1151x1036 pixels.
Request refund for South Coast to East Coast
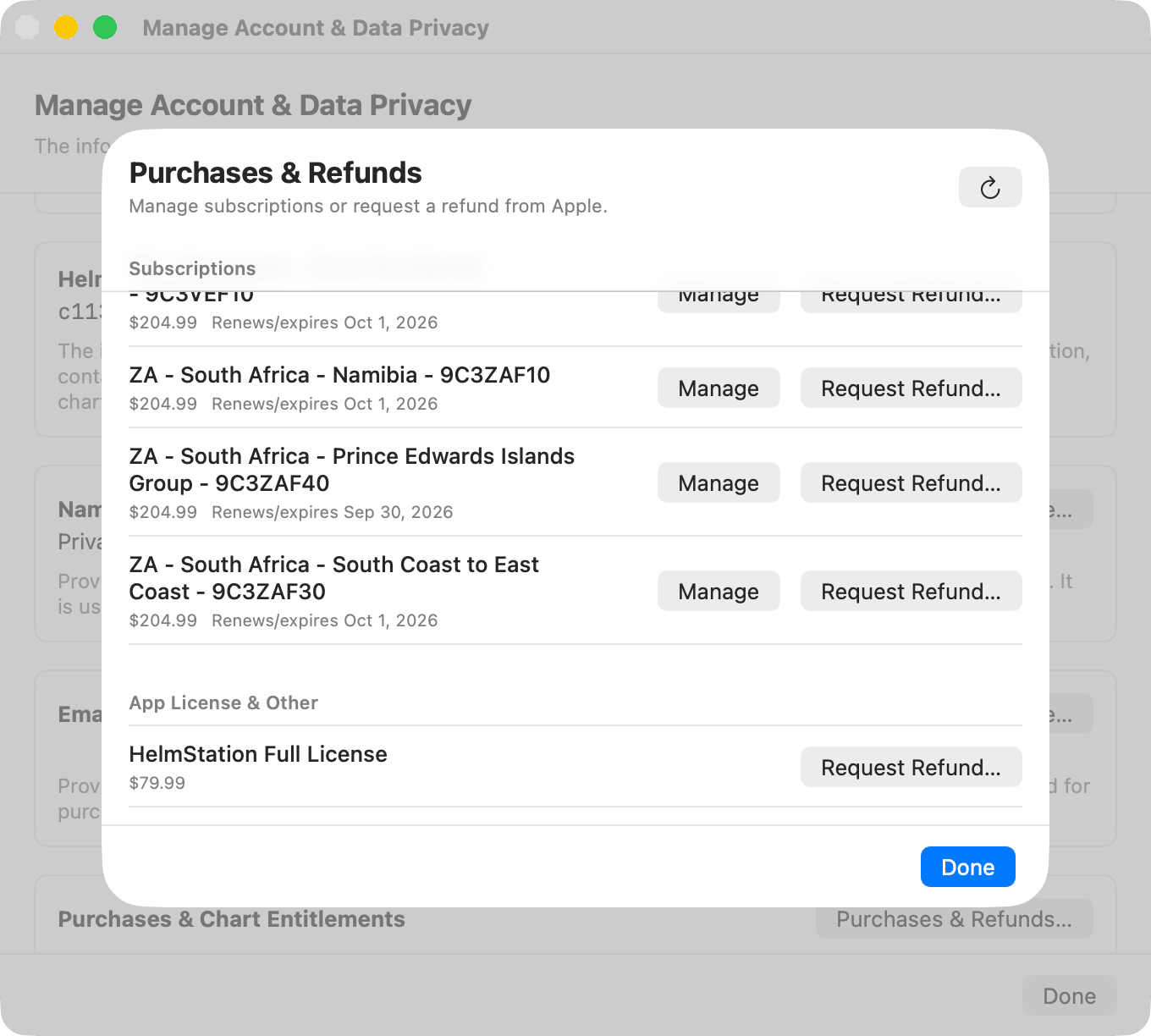pos(911,592)
